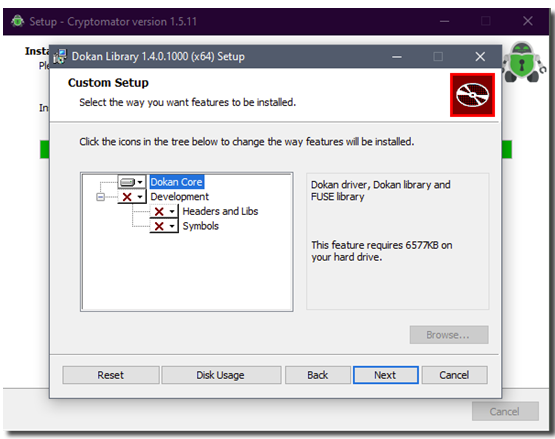Click the Next button
The height and width of the screenshot is (439, 555).
pyautogui.click(x=385, y=375)
